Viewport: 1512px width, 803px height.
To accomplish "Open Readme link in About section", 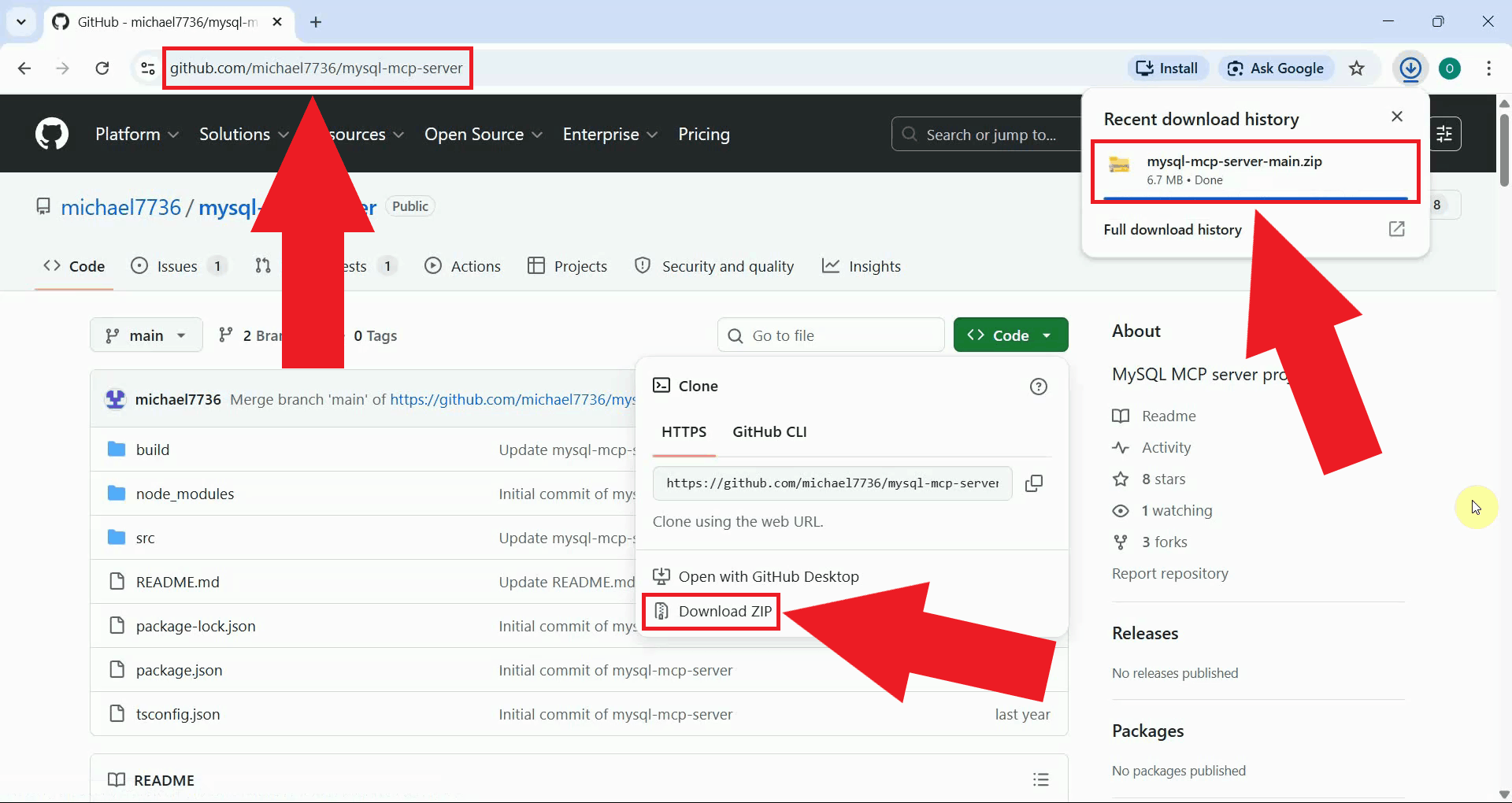I will click(x=1154, y=416).
